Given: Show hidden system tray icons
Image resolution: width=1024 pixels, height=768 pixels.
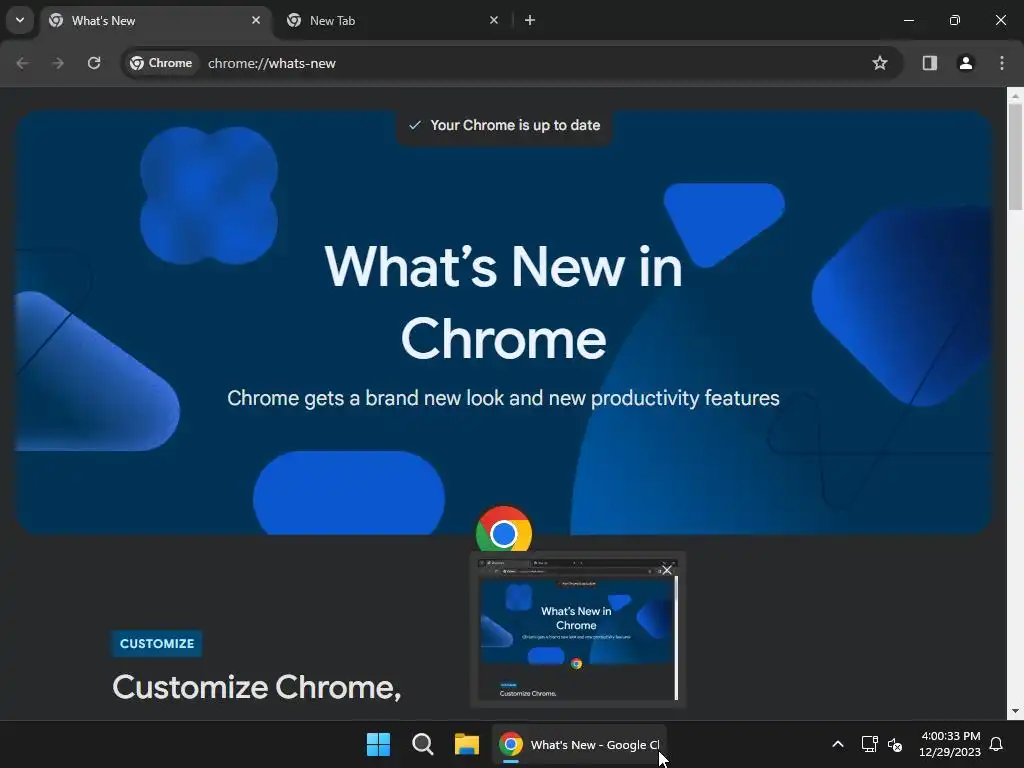Looking at the screenshot, I should coord(838,744).
